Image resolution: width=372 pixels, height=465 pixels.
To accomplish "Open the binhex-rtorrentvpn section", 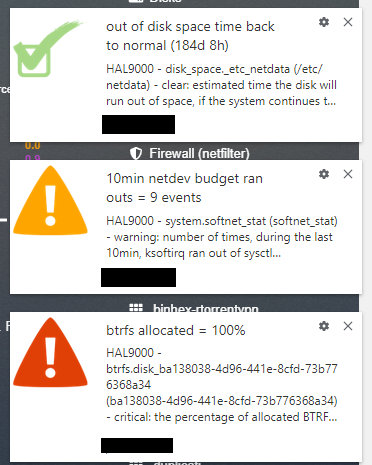I will (x=206, y=308).
